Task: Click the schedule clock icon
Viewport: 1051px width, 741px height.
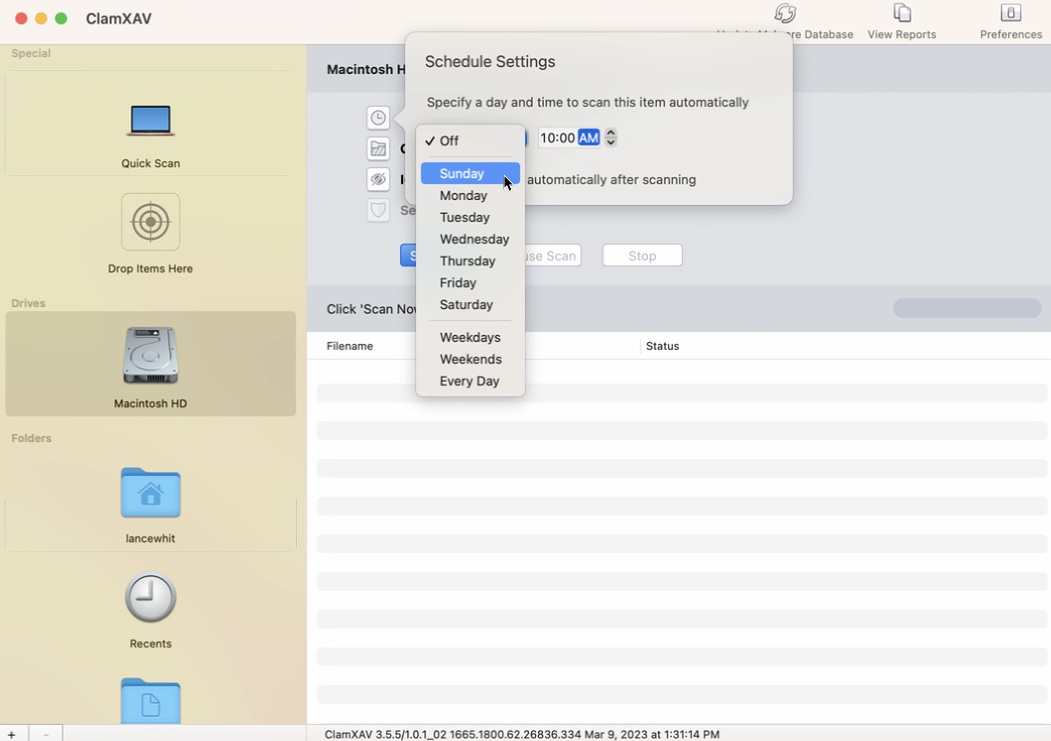Action: point(378,118)
